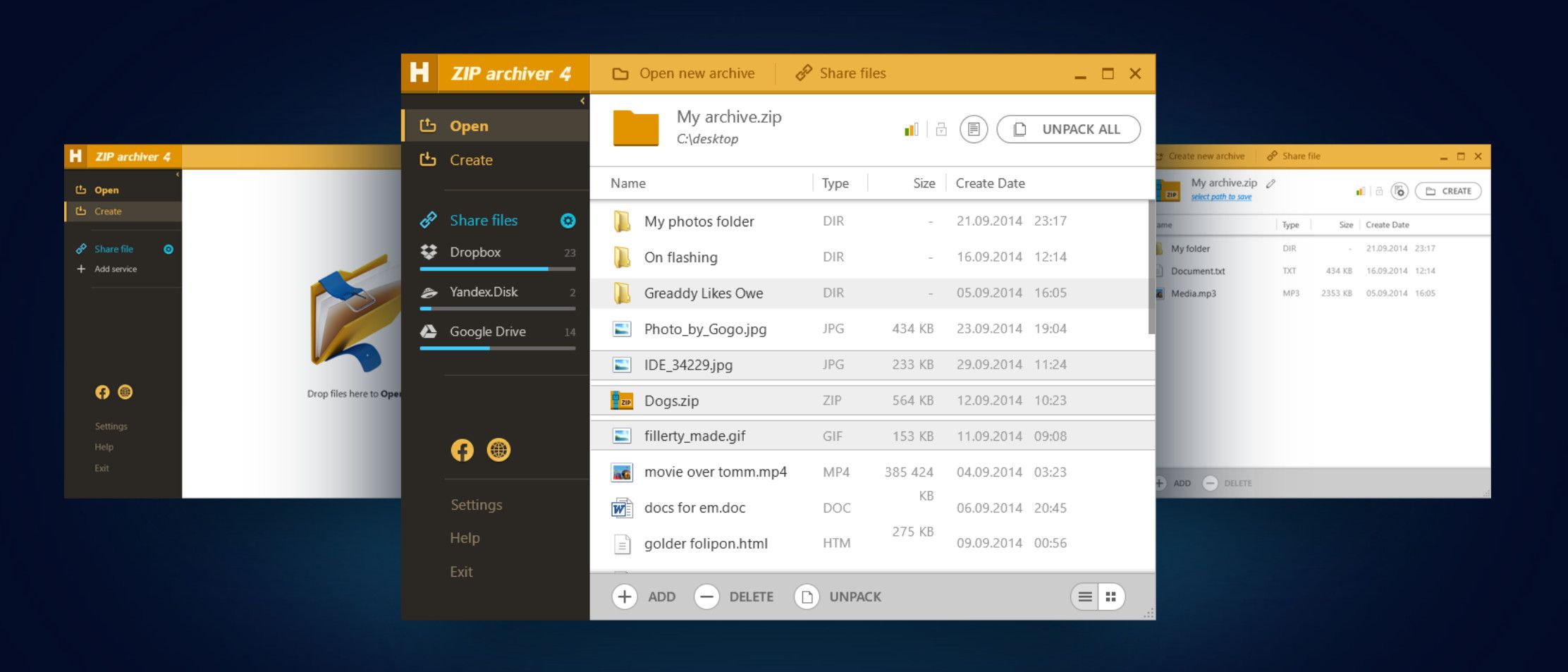1568x672 pixels.
Task: Select Share files link icon in sidebar
Action: pos(428,220)
